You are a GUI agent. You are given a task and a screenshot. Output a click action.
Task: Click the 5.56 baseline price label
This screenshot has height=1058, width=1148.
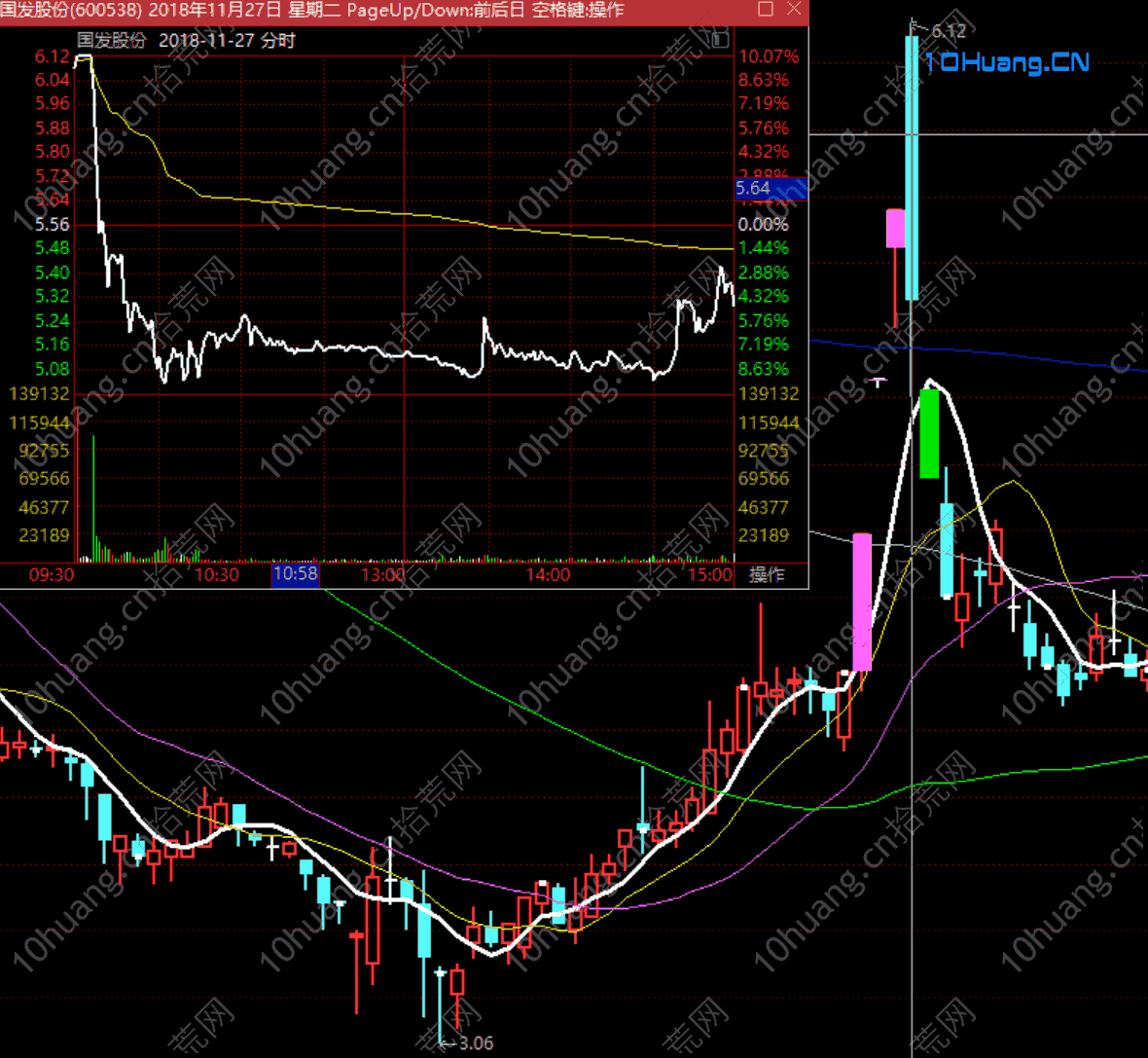pos(52,224)
